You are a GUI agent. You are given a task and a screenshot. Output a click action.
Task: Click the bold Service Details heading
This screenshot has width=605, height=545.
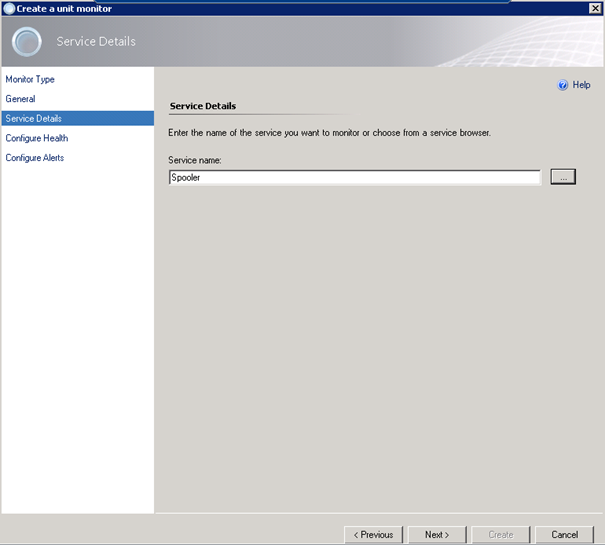pos(203,106)
